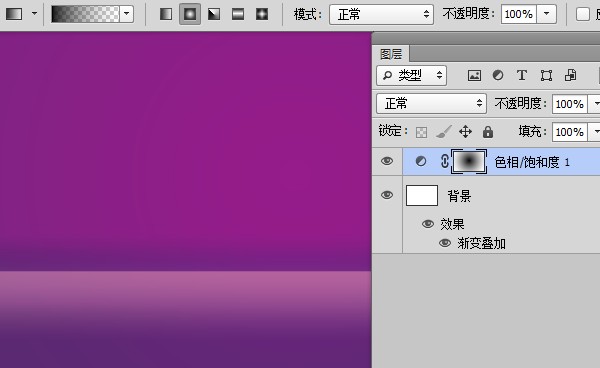Choose the Linear gradient style
Viewport: 600px width, 368px height.
(166, 14)
